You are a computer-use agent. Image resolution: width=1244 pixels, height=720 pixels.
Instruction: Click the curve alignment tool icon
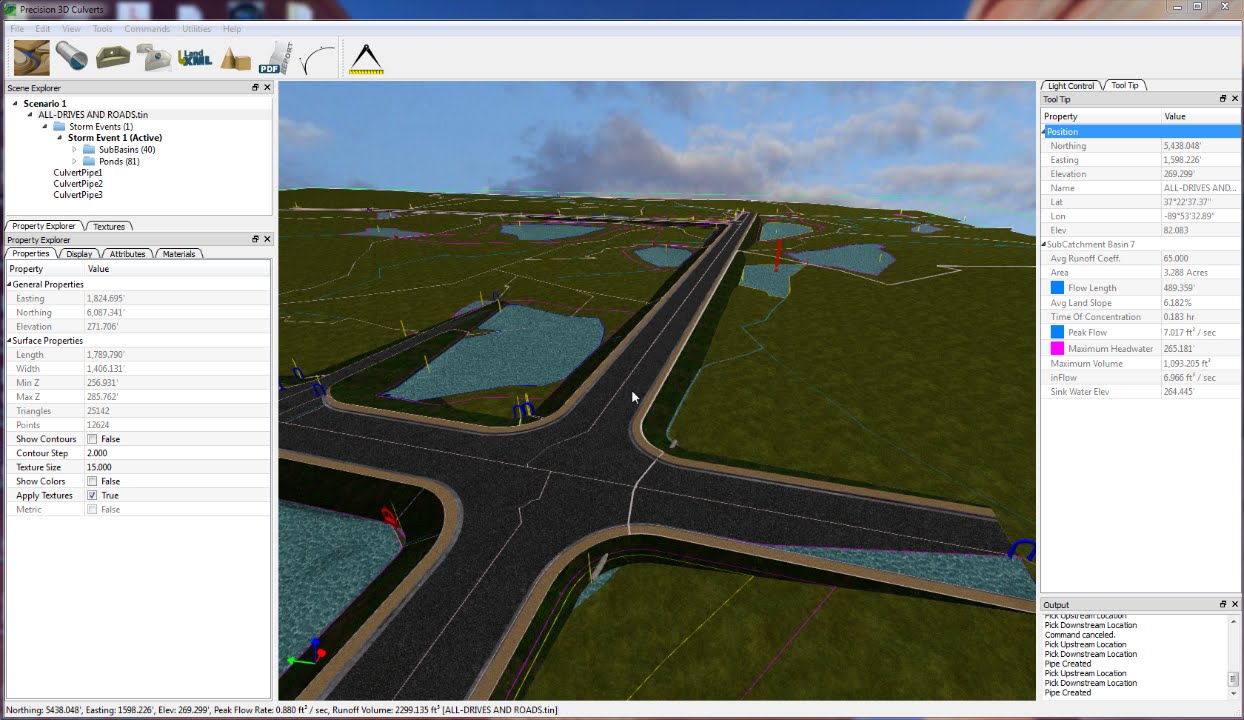click(318, 60)
